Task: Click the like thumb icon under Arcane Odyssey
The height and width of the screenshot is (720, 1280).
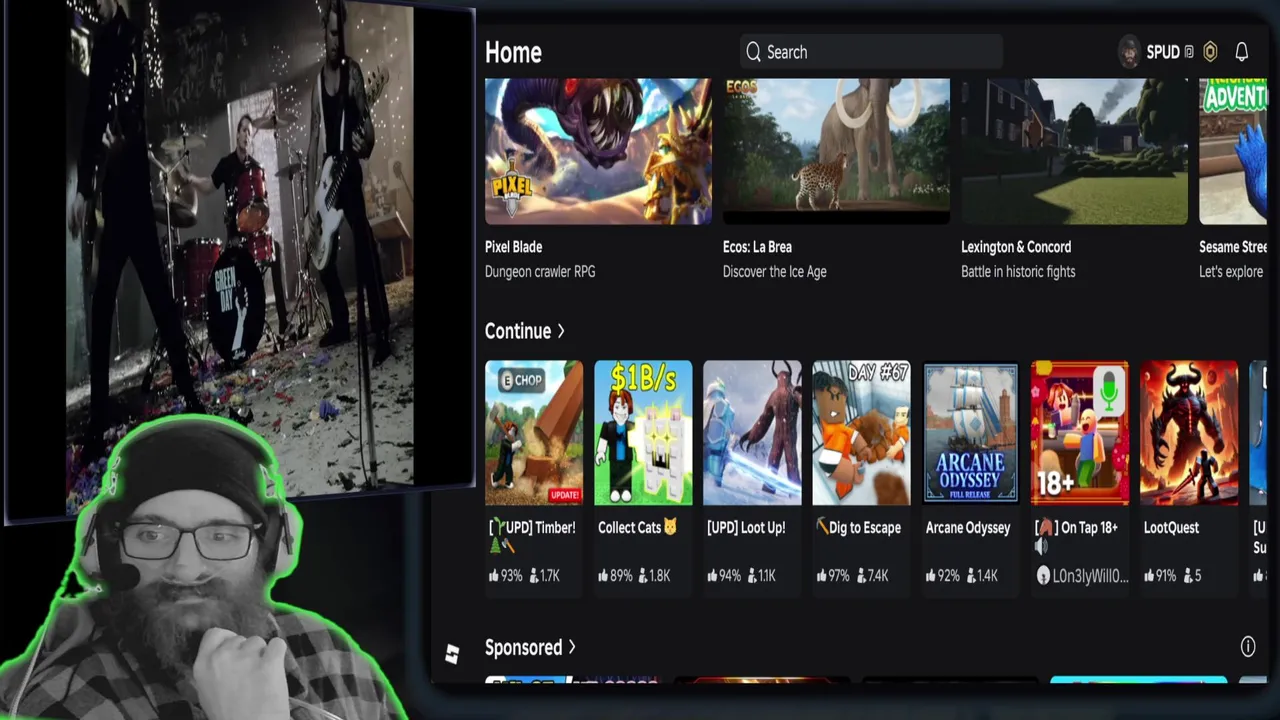Action: 931,576
